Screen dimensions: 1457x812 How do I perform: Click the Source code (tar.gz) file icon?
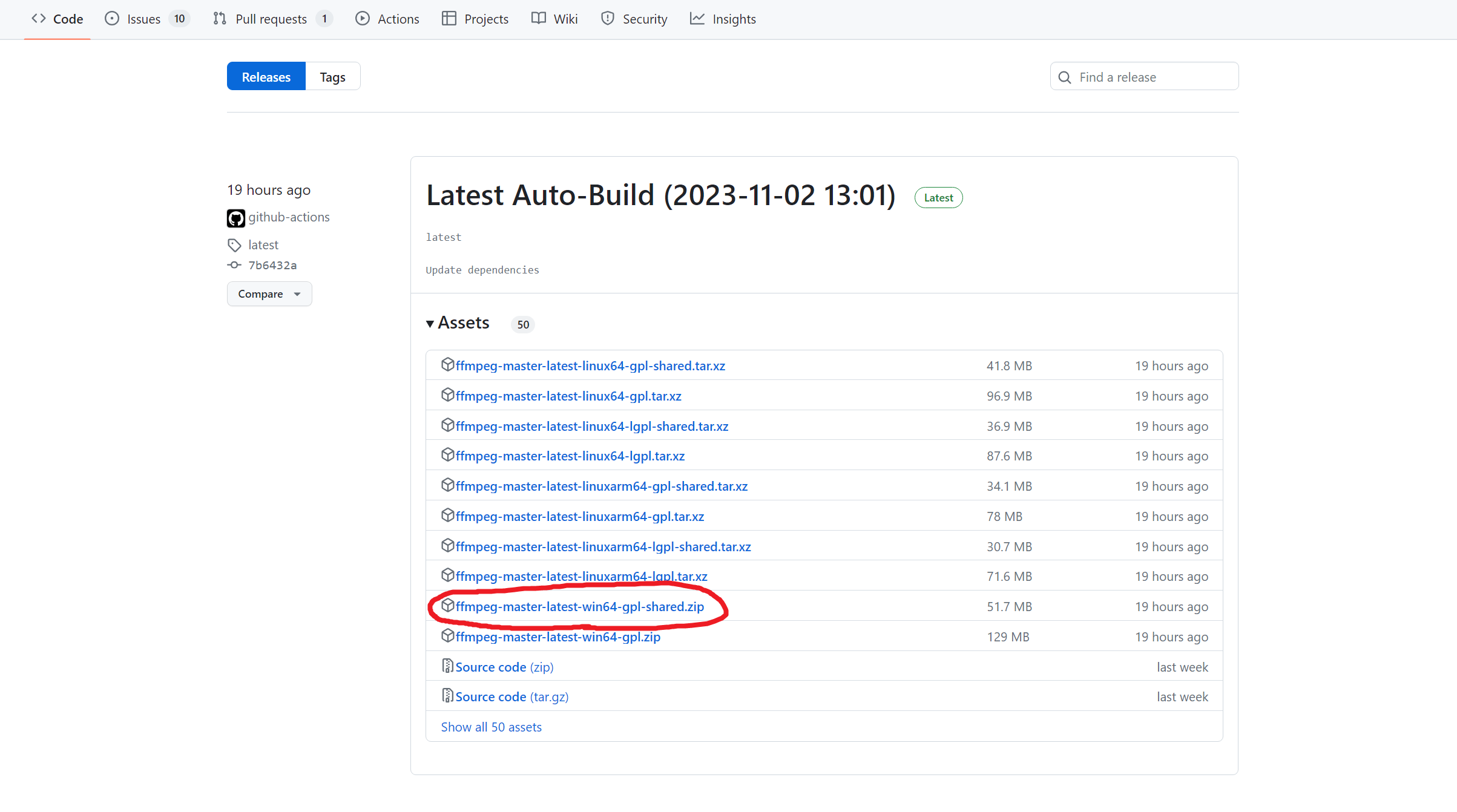click(447, 696)
